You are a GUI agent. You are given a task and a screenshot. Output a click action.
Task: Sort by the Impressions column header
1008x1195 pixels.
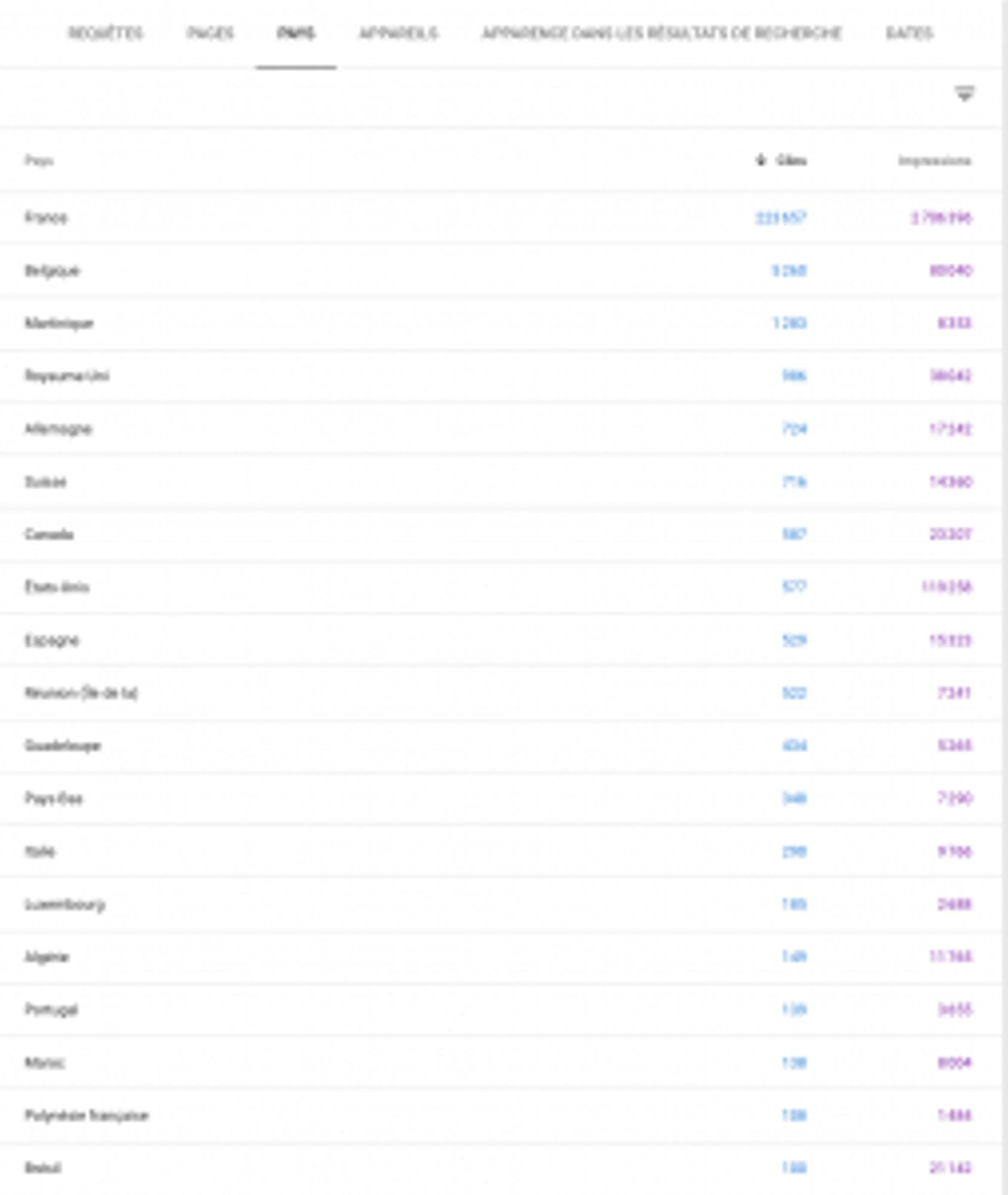[935, 161]
